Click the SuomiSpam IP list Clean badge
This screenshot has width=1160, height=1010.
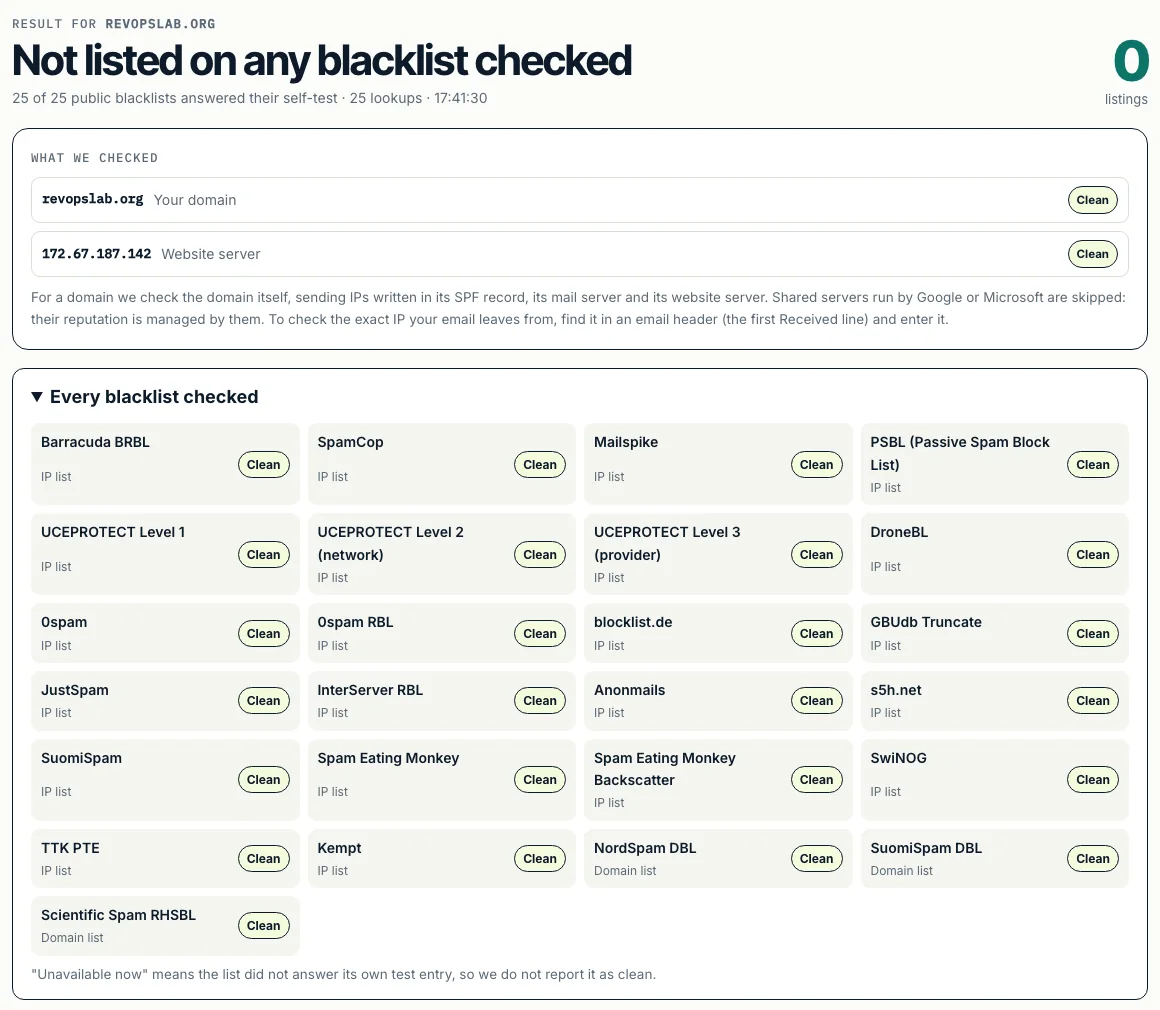click(263, 780)
